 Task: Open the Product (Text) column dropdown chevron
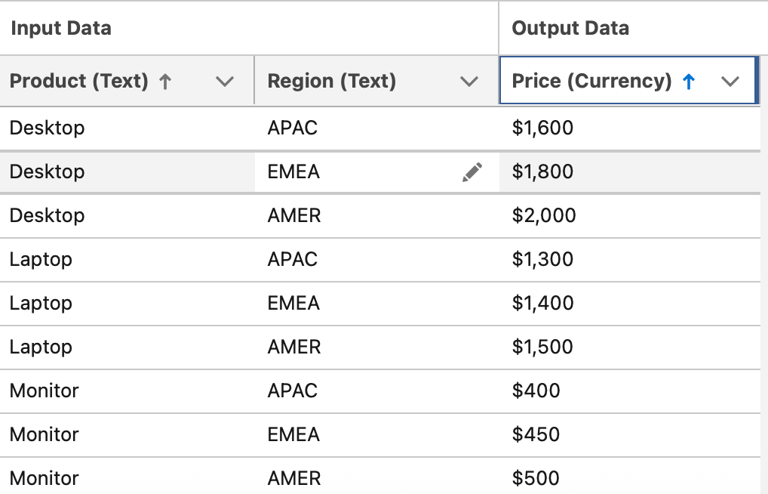click(225, 82)
